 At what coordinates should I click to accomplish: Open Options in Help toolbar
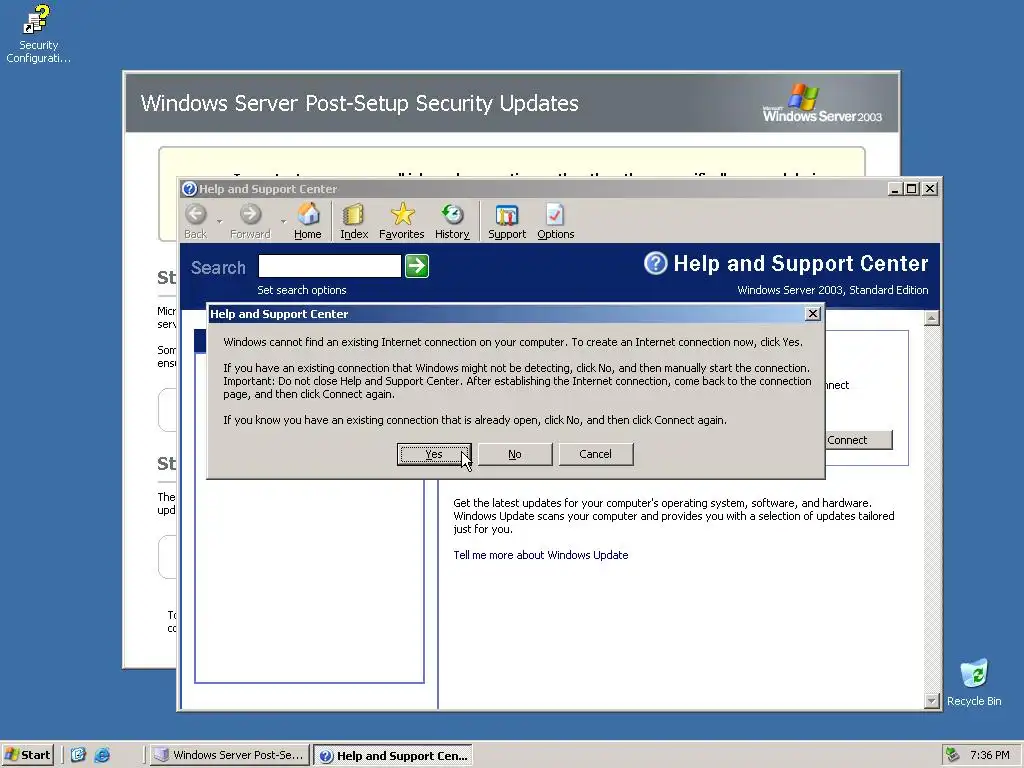coord(556,221)
